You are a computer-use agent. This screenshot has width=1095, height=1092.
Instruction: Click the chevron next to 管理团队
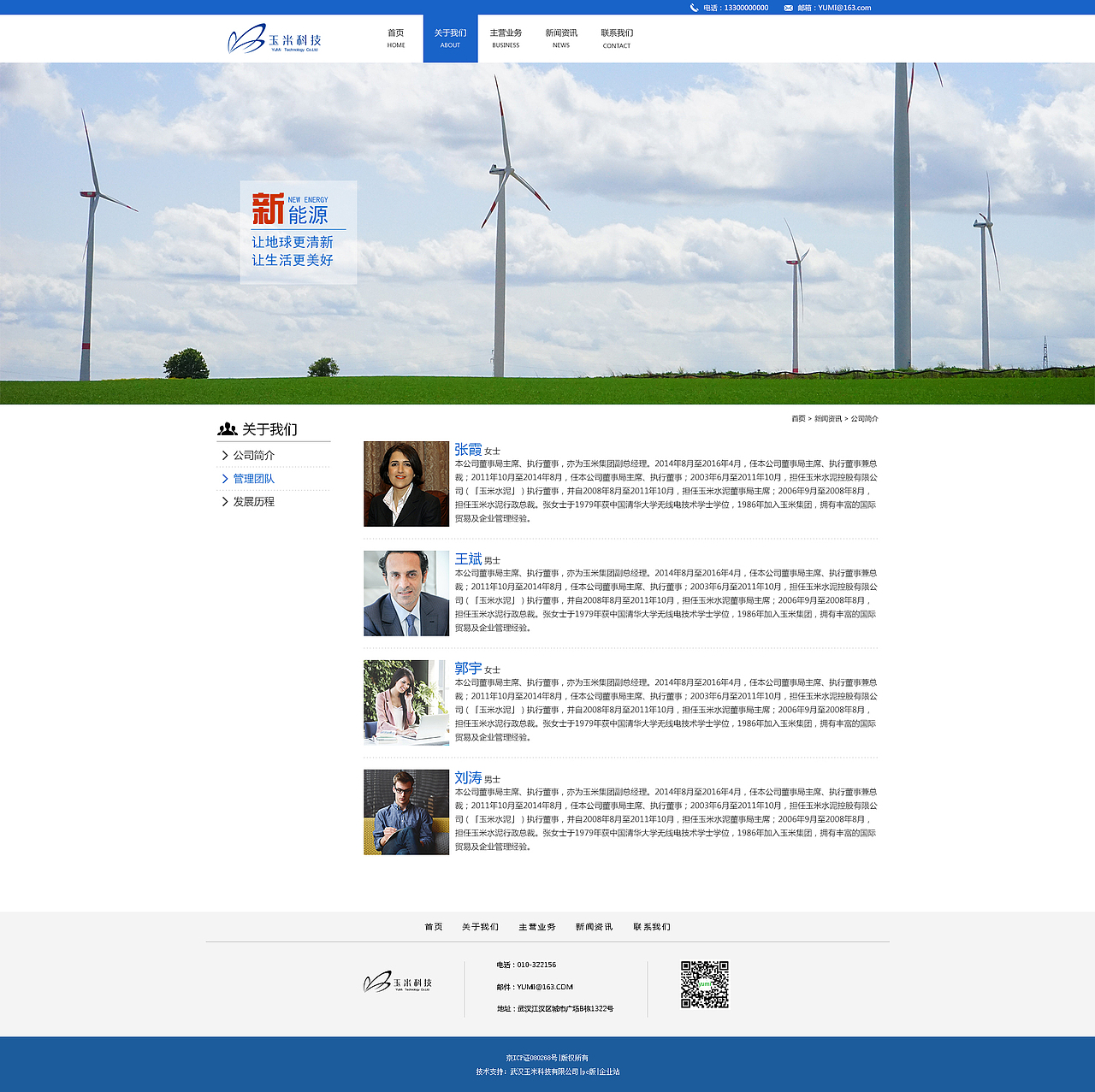225,479
